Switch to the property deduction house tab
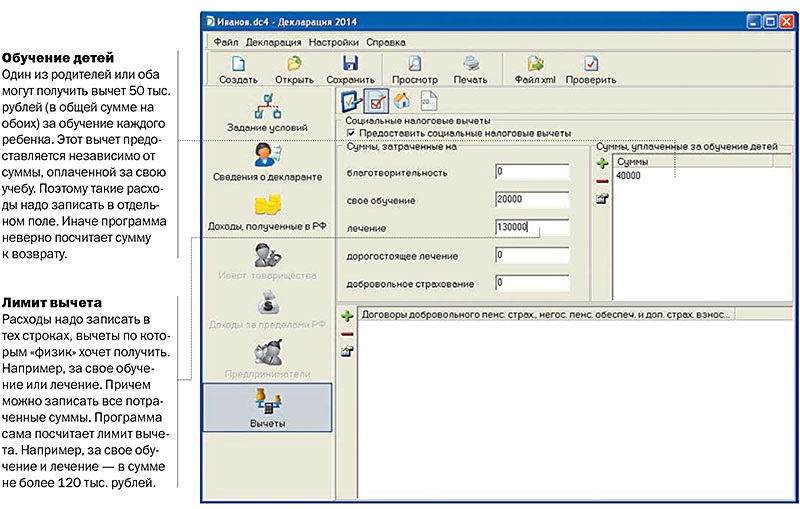This screenshot has height=509, width=800. [402, 101]
